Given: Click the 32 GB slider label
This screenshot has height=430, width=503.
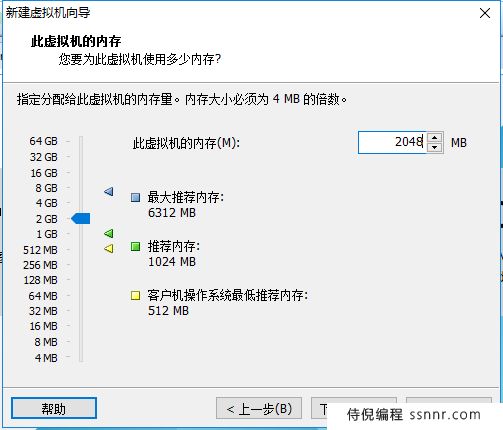Looking at the screenshot, I should 43,157.
